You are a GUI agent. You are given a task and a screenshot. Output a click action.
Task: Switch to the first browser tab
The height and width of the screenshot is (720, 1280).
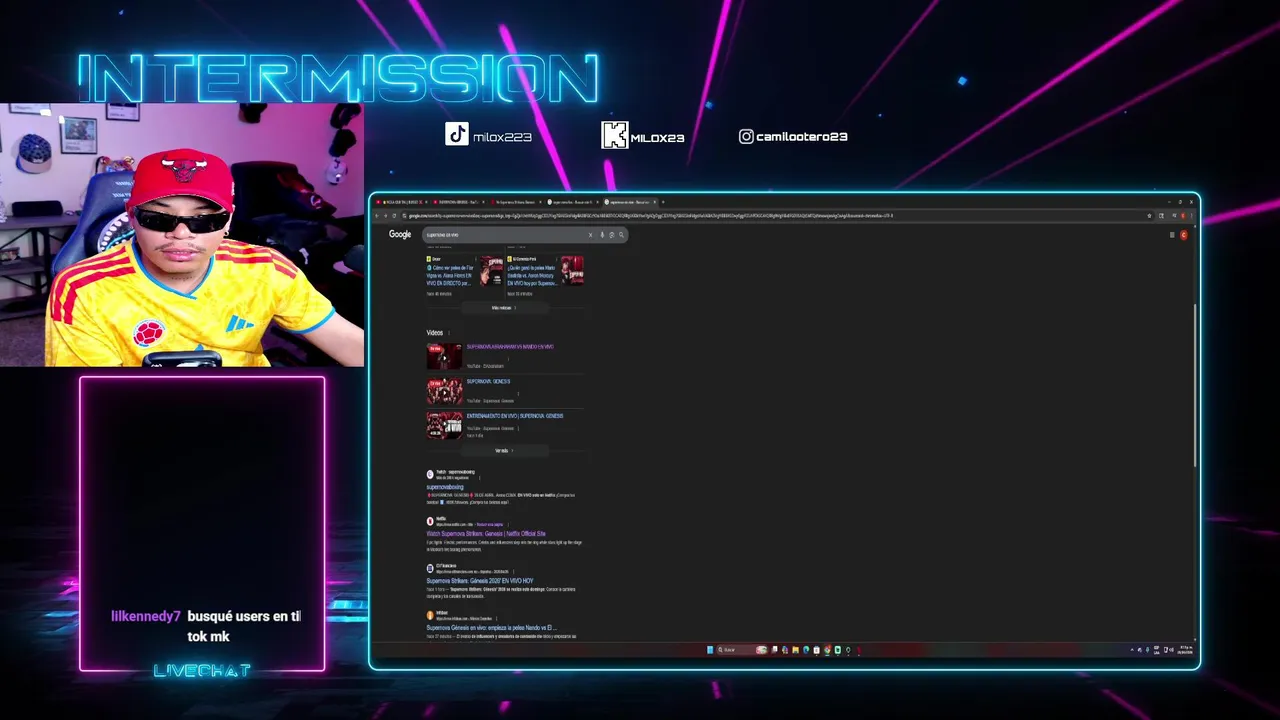(400, 202)
